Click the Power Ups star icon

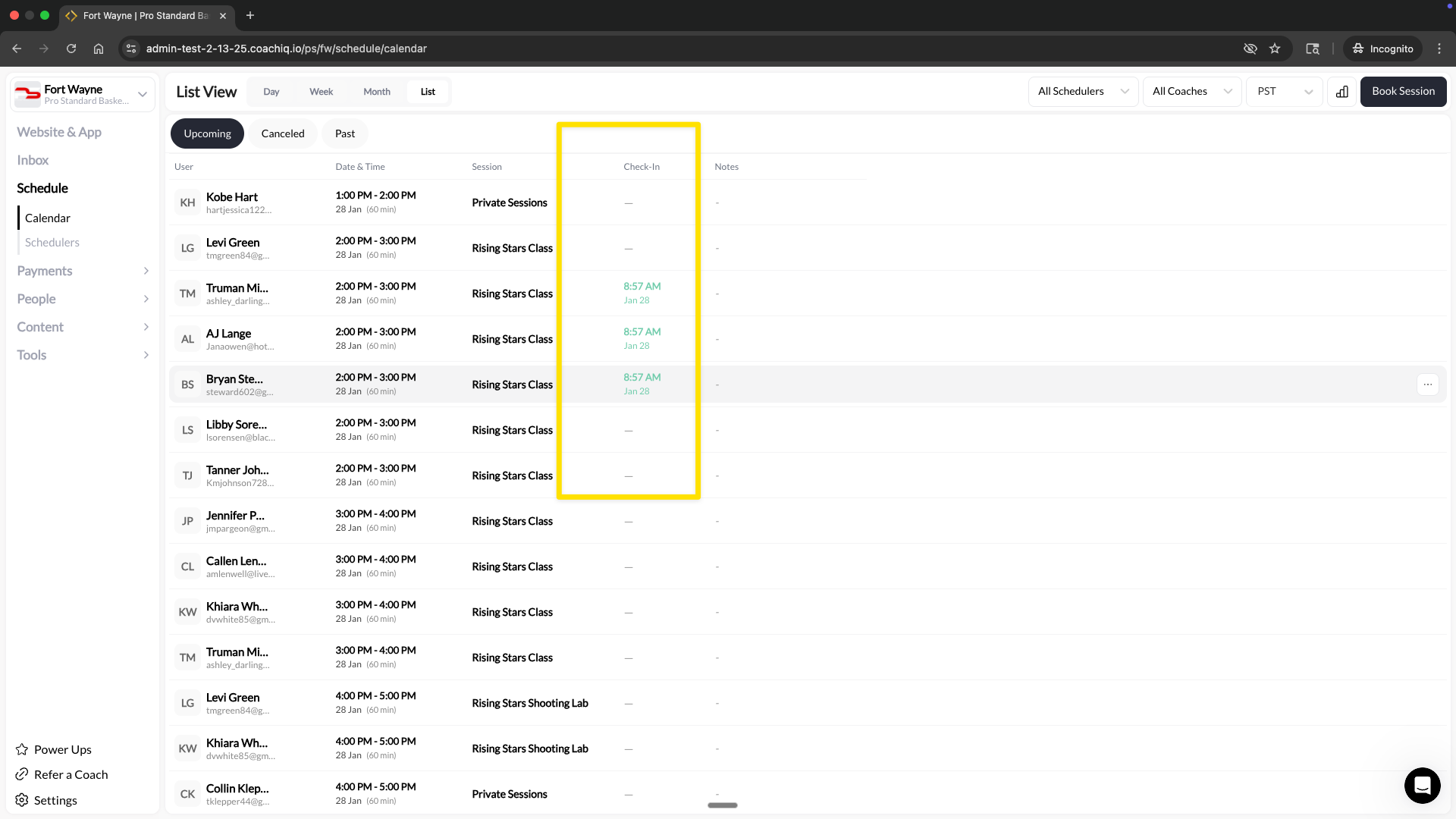22,749
